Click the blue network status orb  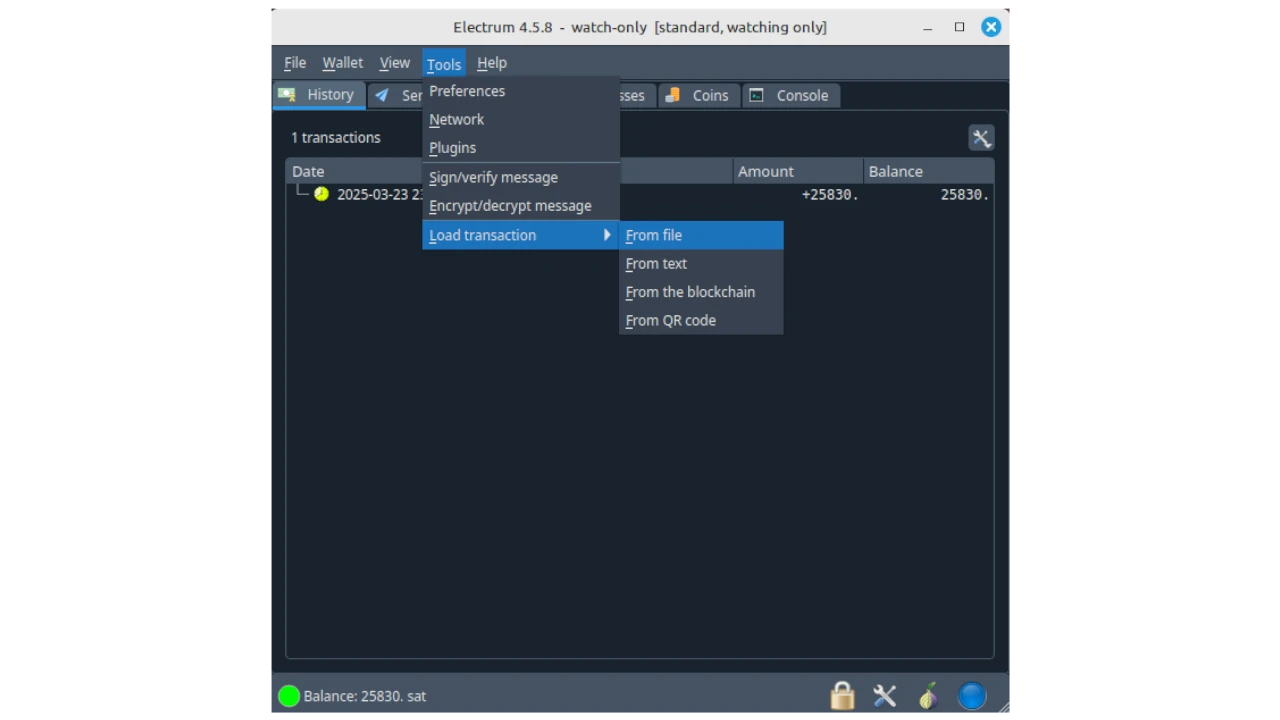coord(972,696)
